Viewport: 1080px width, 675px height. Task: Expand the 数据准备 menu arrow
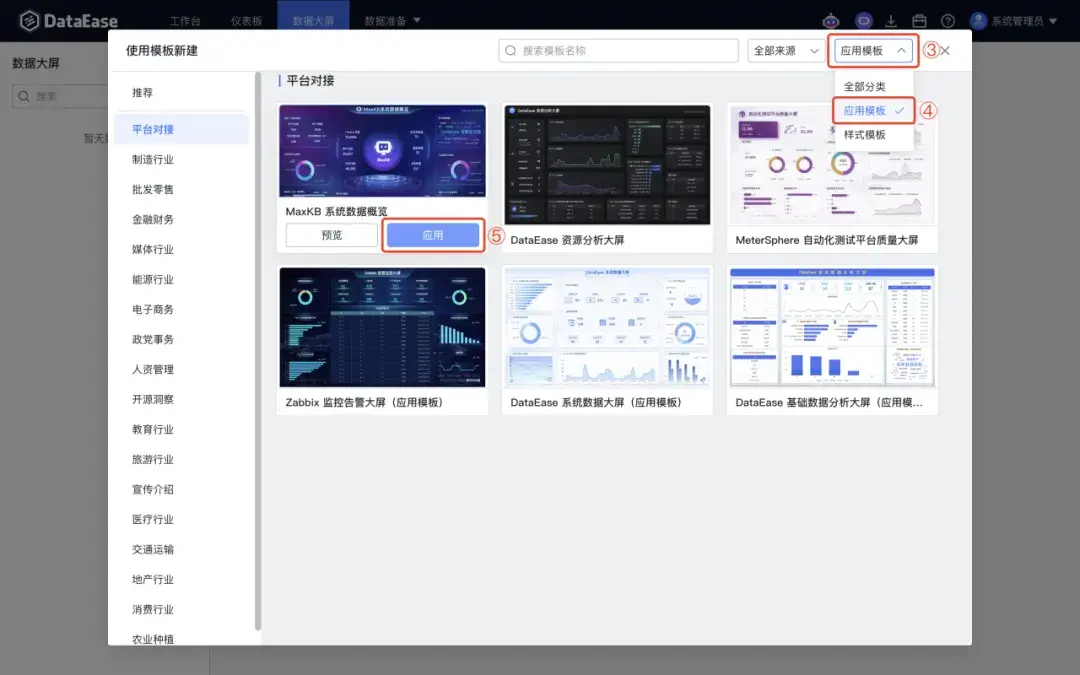(x=415, y=20)
